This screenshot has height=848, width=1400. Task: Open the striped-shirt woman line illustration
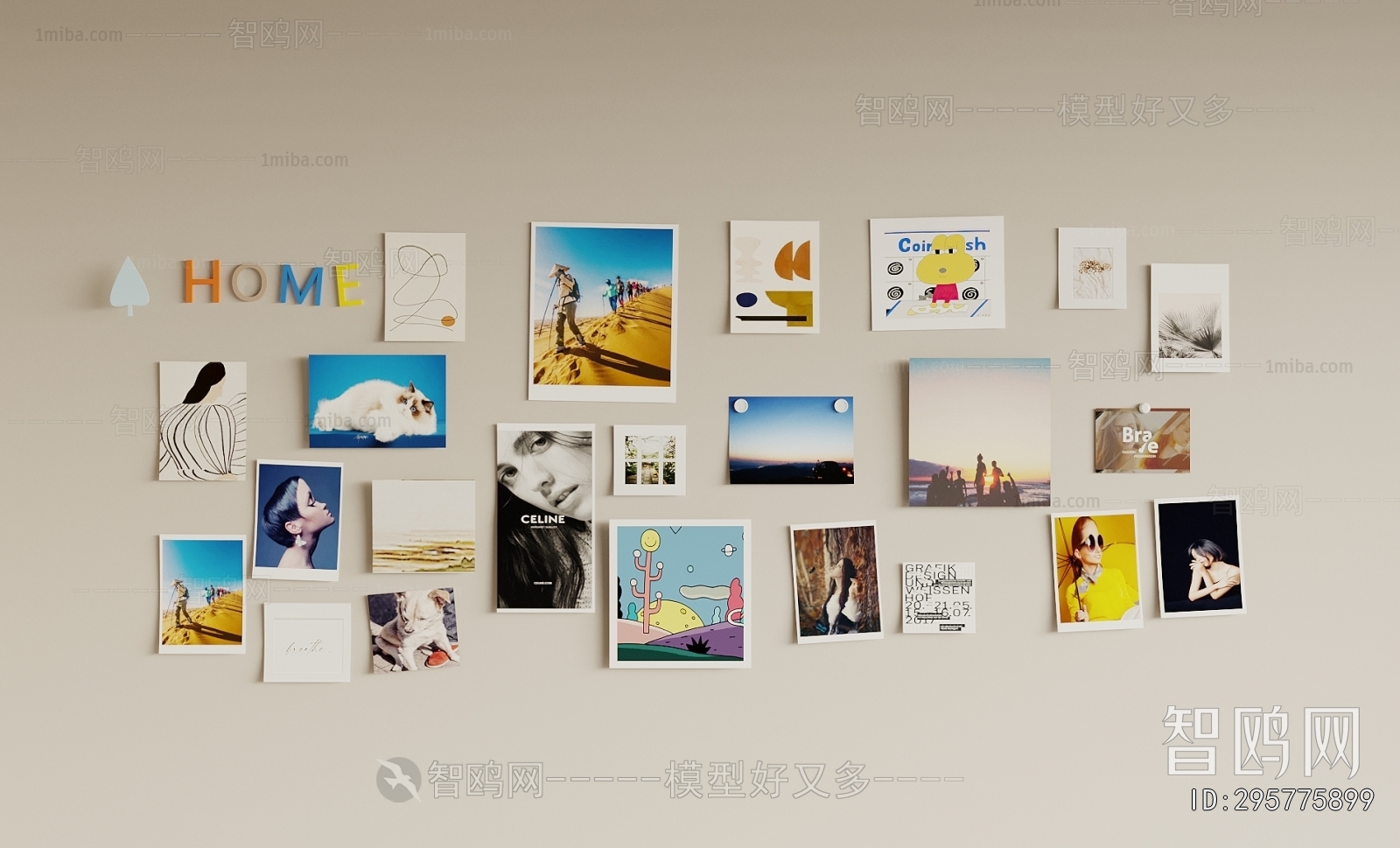[203, 421]
